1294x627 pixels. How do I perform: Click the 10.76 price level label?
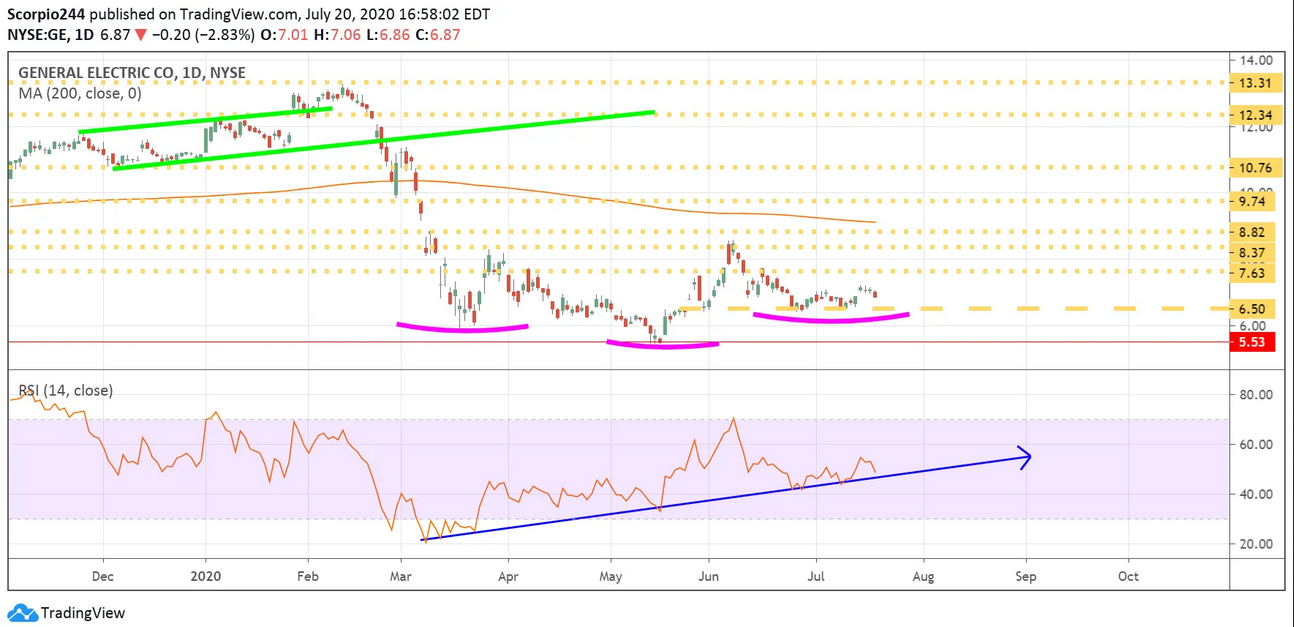(1252, 168)
